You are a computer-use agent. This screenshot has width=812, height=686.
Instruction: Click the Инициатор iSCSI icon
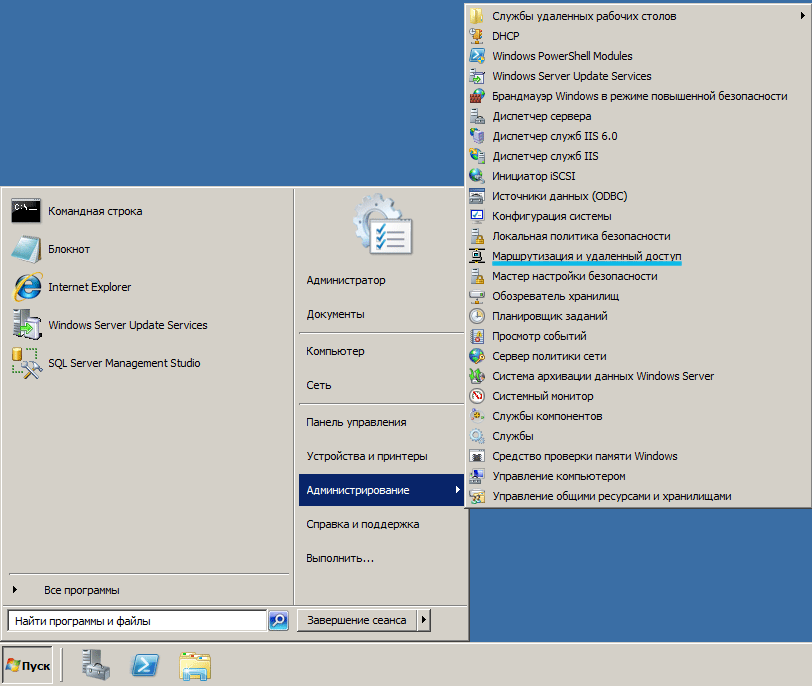(x=477, y=176)
